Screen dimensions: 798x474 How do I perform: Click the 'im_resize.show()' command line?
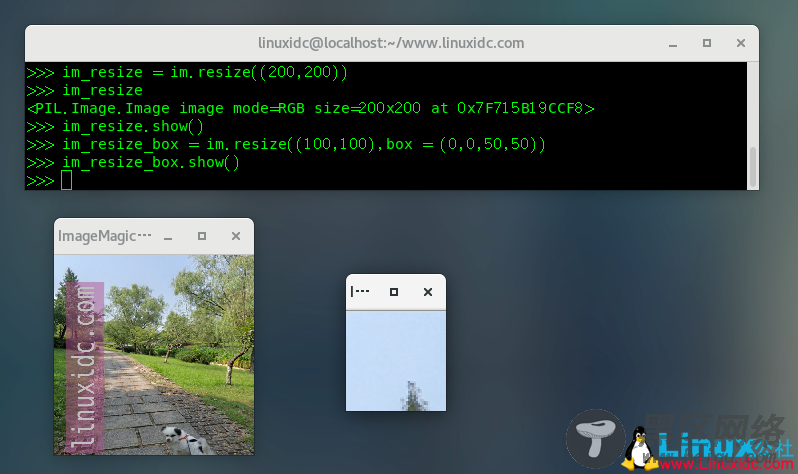click(115, 126)
